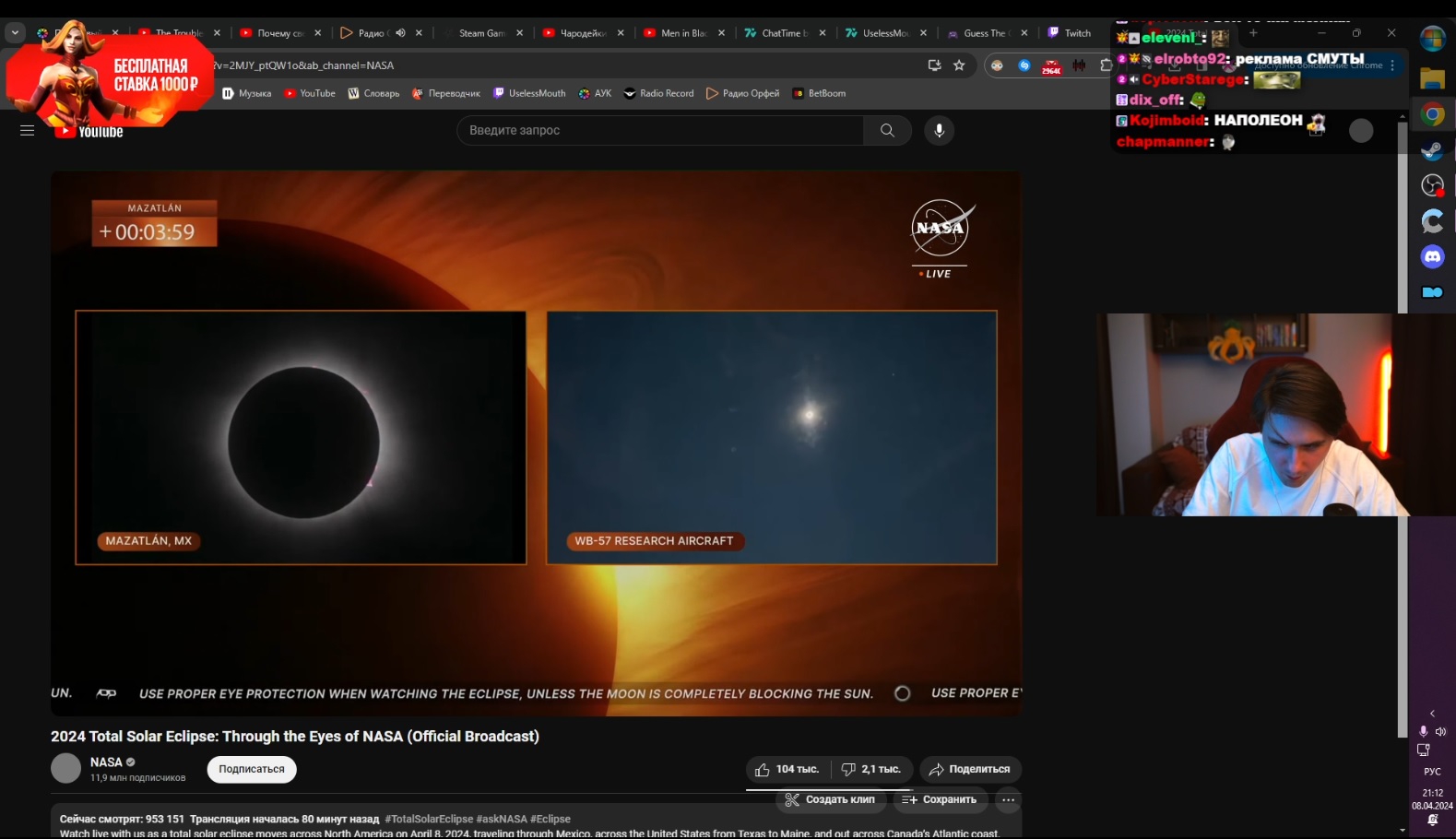Viewport: 1456px width, 839px height.
Task: Open system tray volume speaker icon
Action: 1440,732
